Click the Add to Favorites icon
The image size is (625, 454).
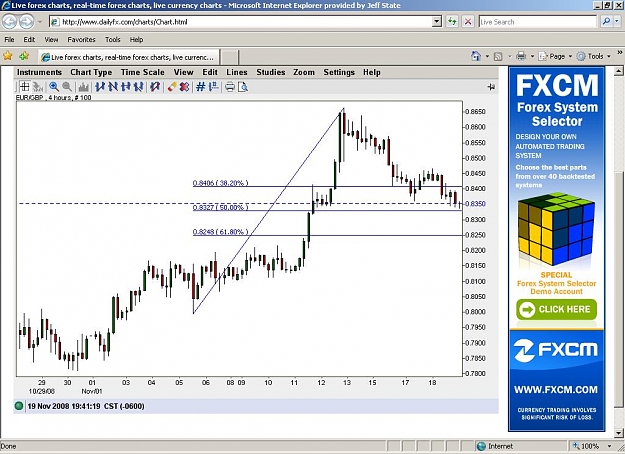click(x=24, y=56)
